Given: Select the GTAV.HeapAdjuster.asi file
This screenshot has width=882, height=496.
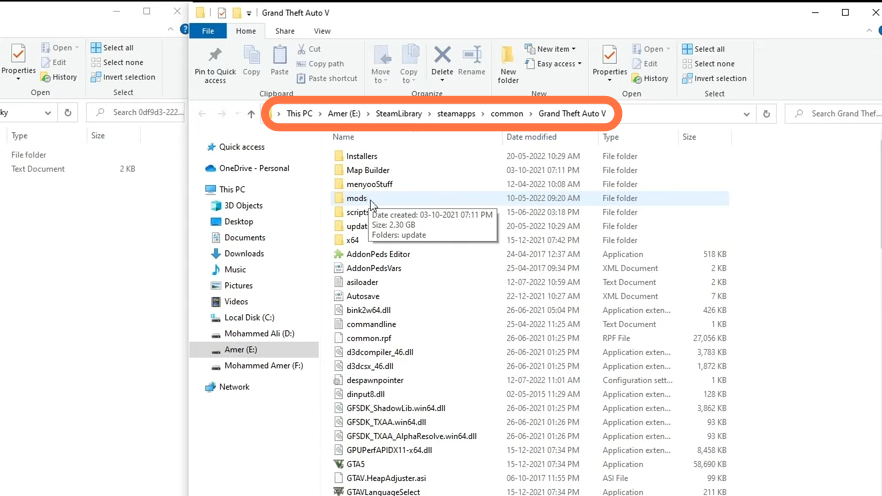Looking at the screenshot, I should [x=386, y=478].
